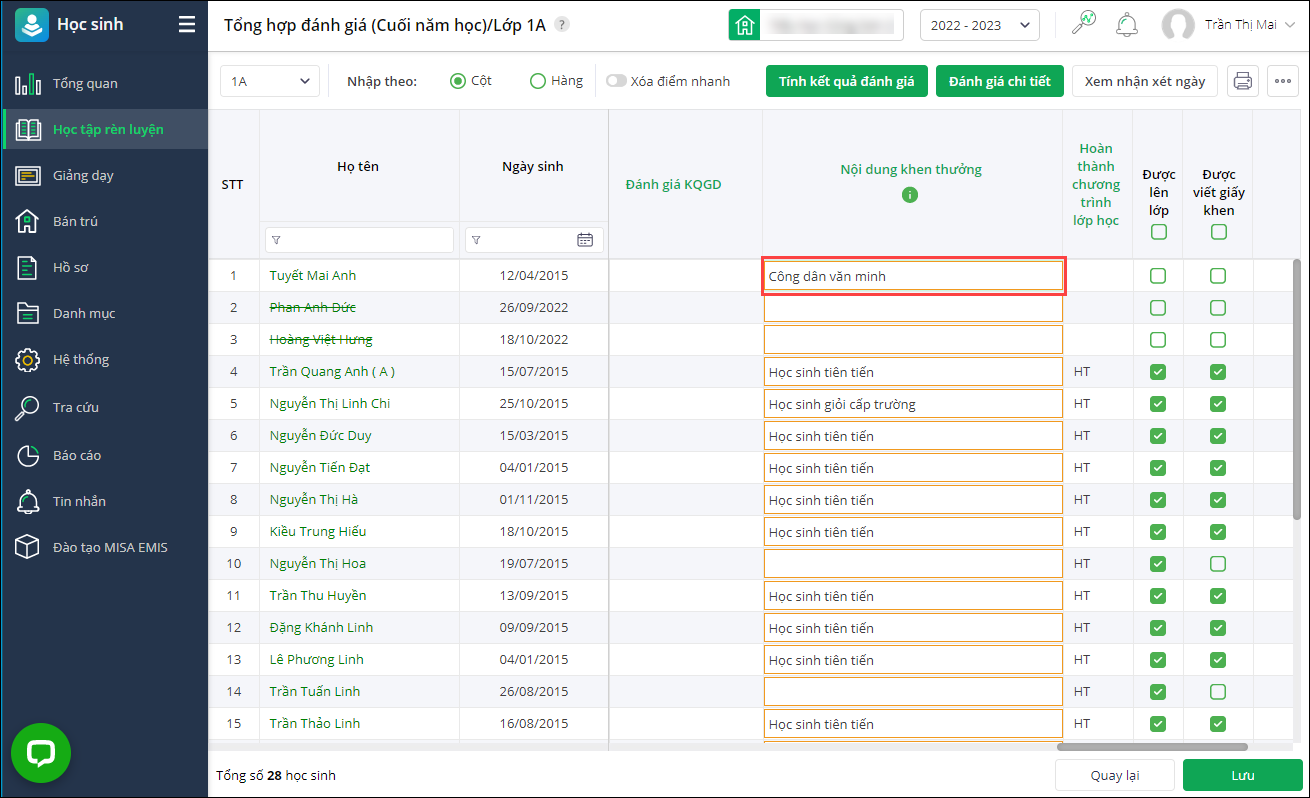Toggle the hamburger sidebar menu icon

187,25
